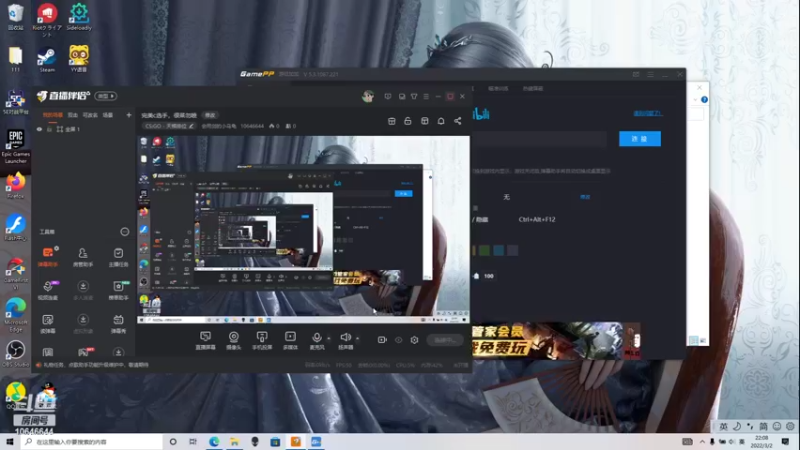Pick gray color swatch in GamePP window
The image size is (800, 450).
click(512, 250)
